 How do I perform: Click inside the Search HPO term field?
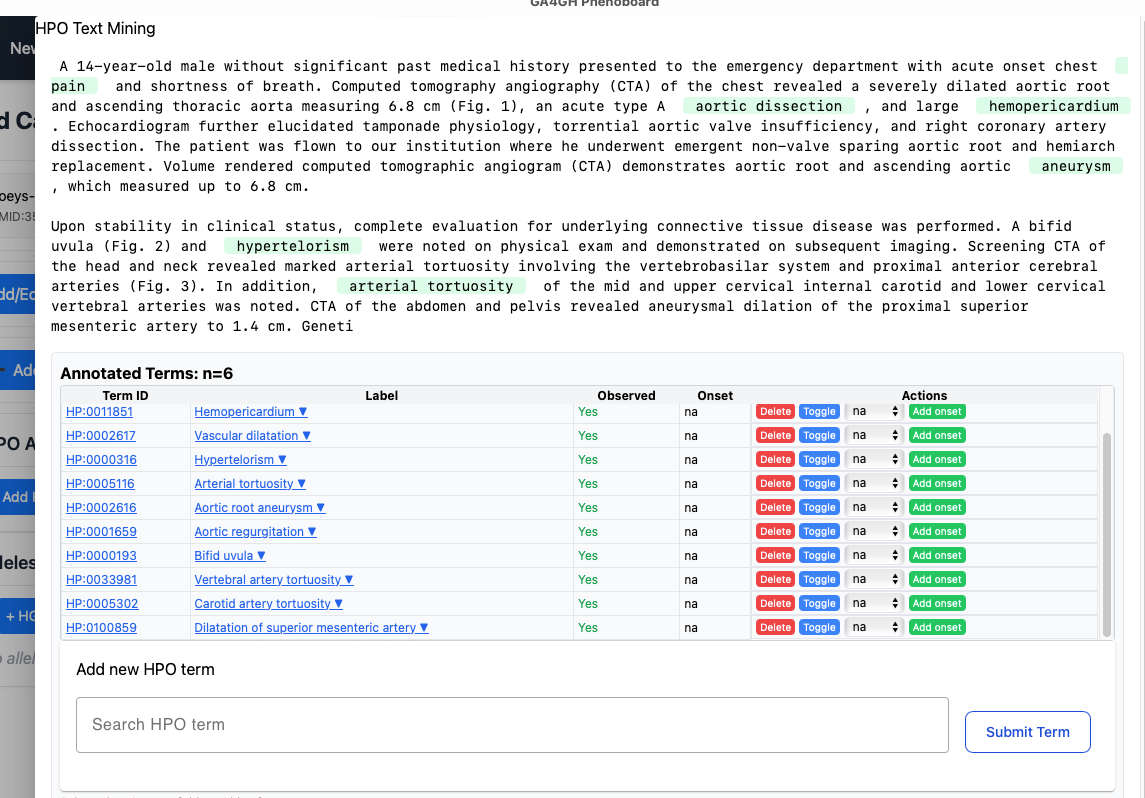coord(512,724)
